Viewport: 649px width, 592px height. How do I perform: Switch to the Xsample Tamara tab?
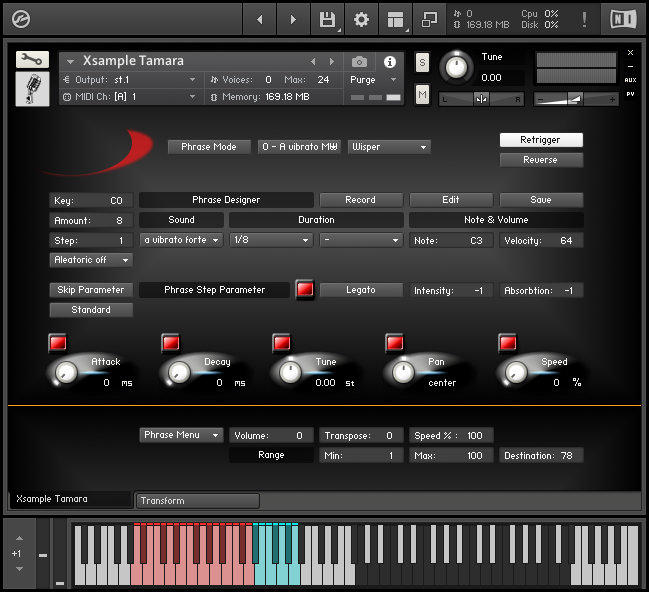click(70, 499)
